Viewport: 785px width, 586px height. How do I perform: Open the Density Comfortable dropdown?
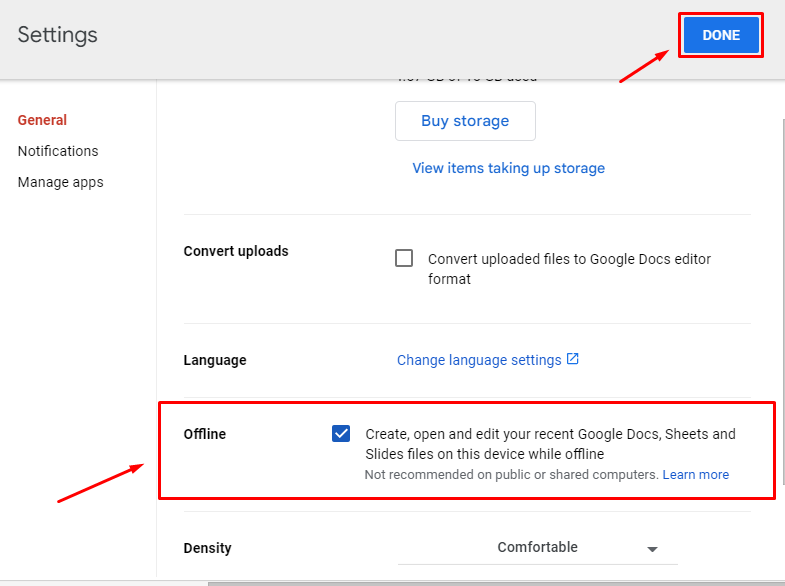538,548
